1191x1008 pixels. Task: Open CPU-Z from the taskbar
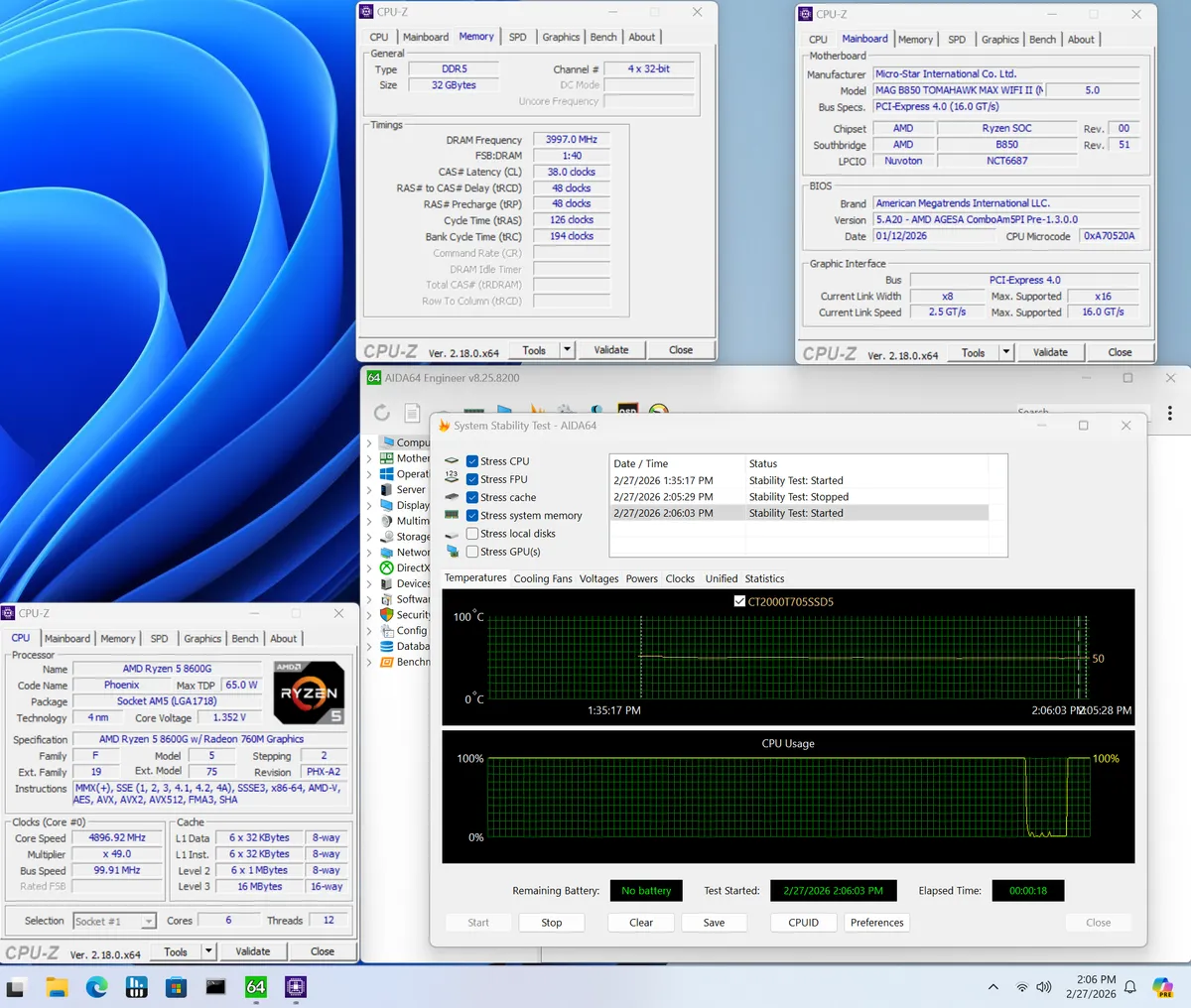coord(295,986)
